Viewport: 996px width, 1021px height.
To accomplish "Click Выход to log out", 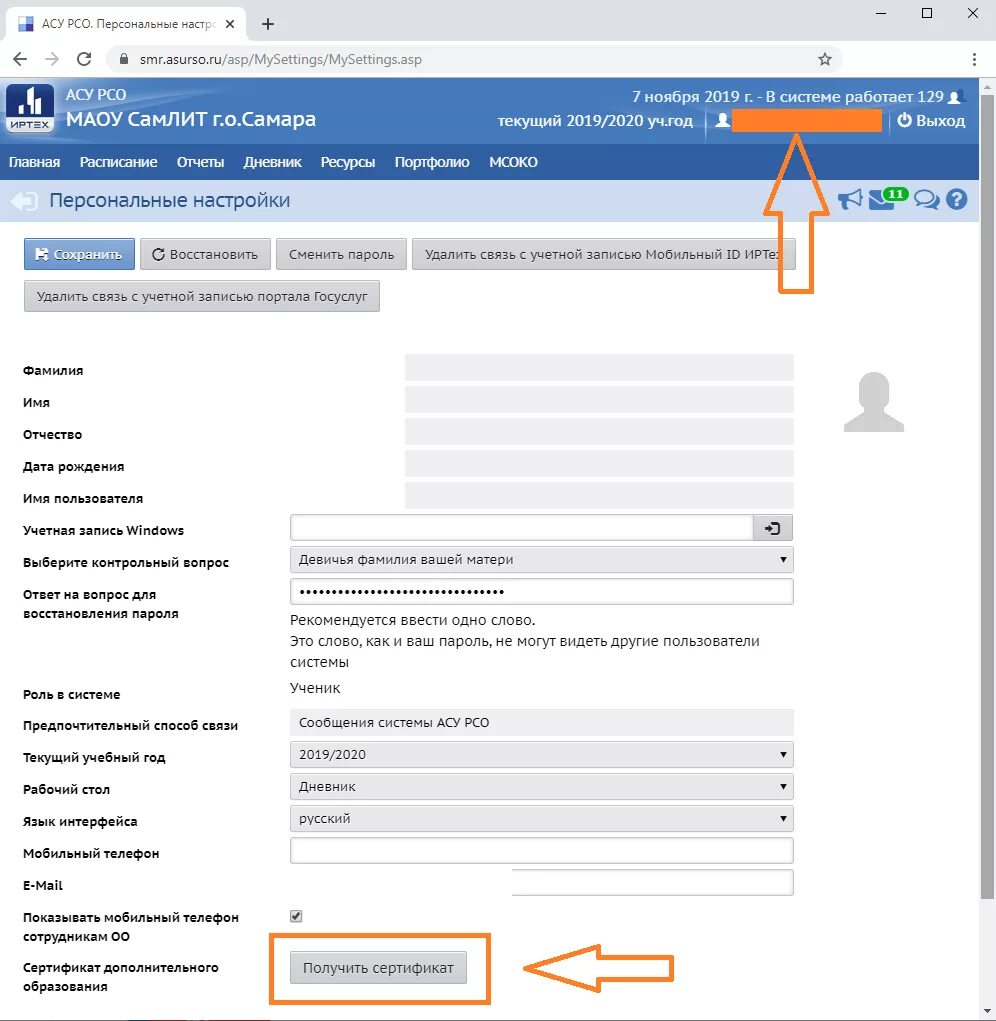I will pos(931,120).
